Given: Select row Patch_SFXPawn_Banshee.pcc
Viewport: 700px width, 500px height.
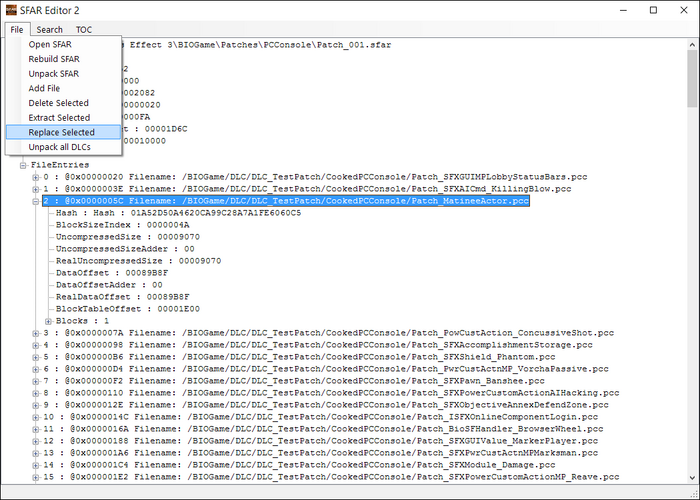Looking at the screenshot, I should point(294,381).
